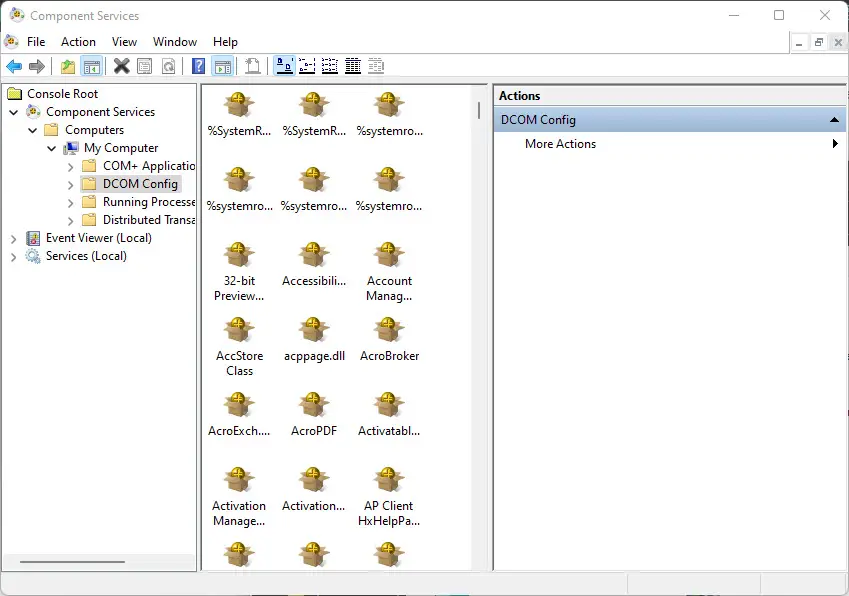Screen dimensions: 849x596
Task: Select the AP Client HxHelpPa... component icon
Action: pyautogui.click(x=389, y=480)
